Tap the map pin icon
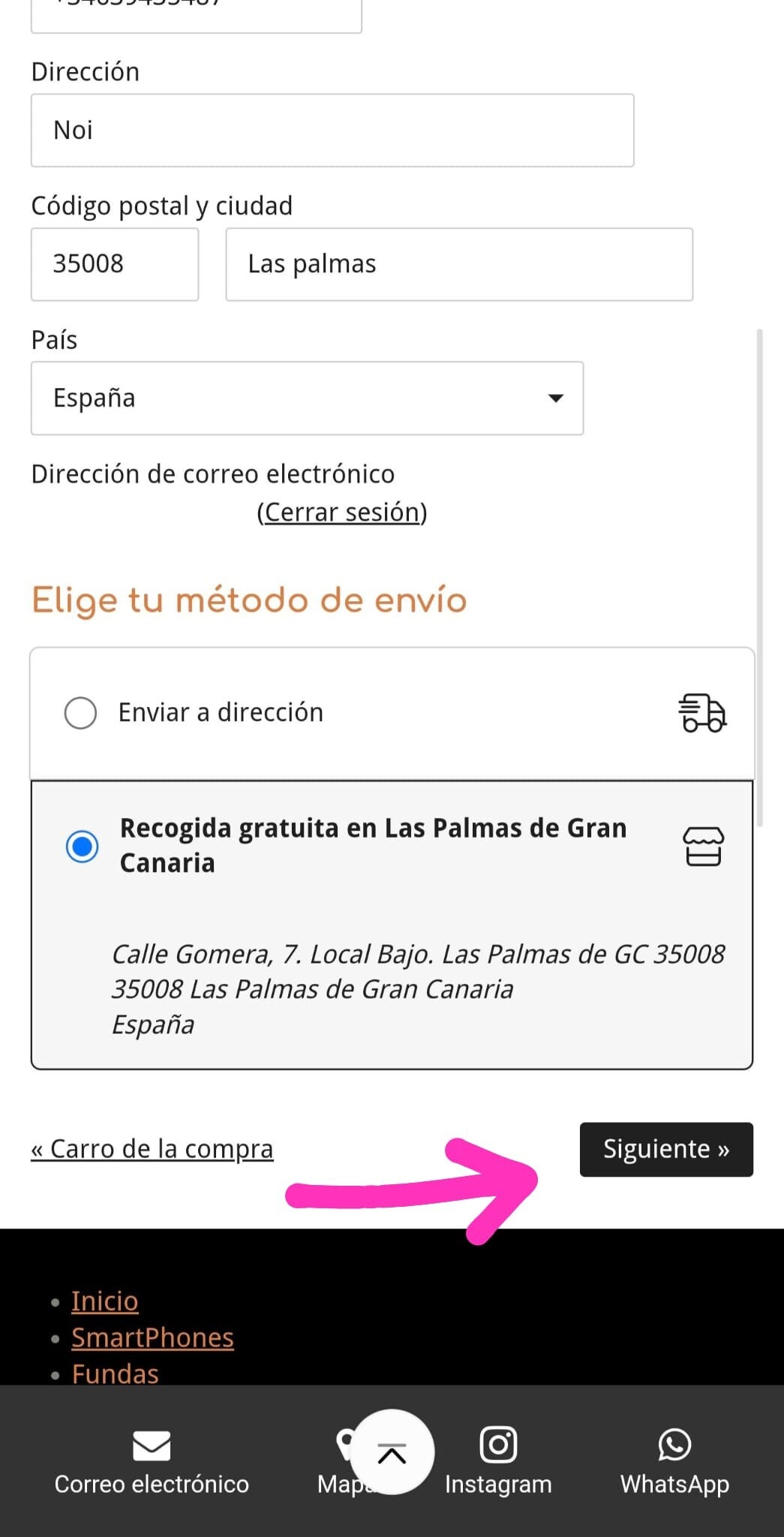Viewport: 784px width, 1537px height. 344,1441
